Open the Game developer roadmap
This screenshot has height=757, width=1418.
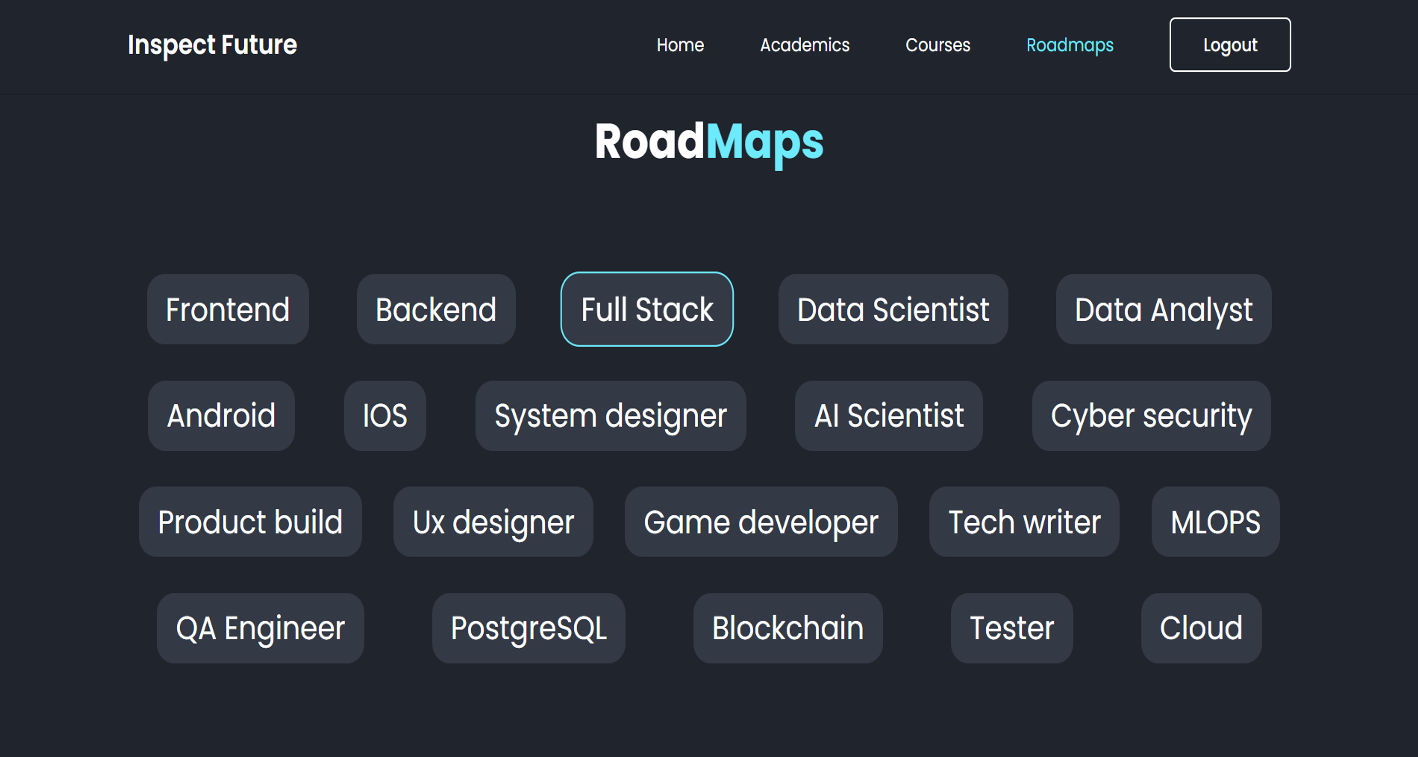pyautogui.click(x=761, y=521)
